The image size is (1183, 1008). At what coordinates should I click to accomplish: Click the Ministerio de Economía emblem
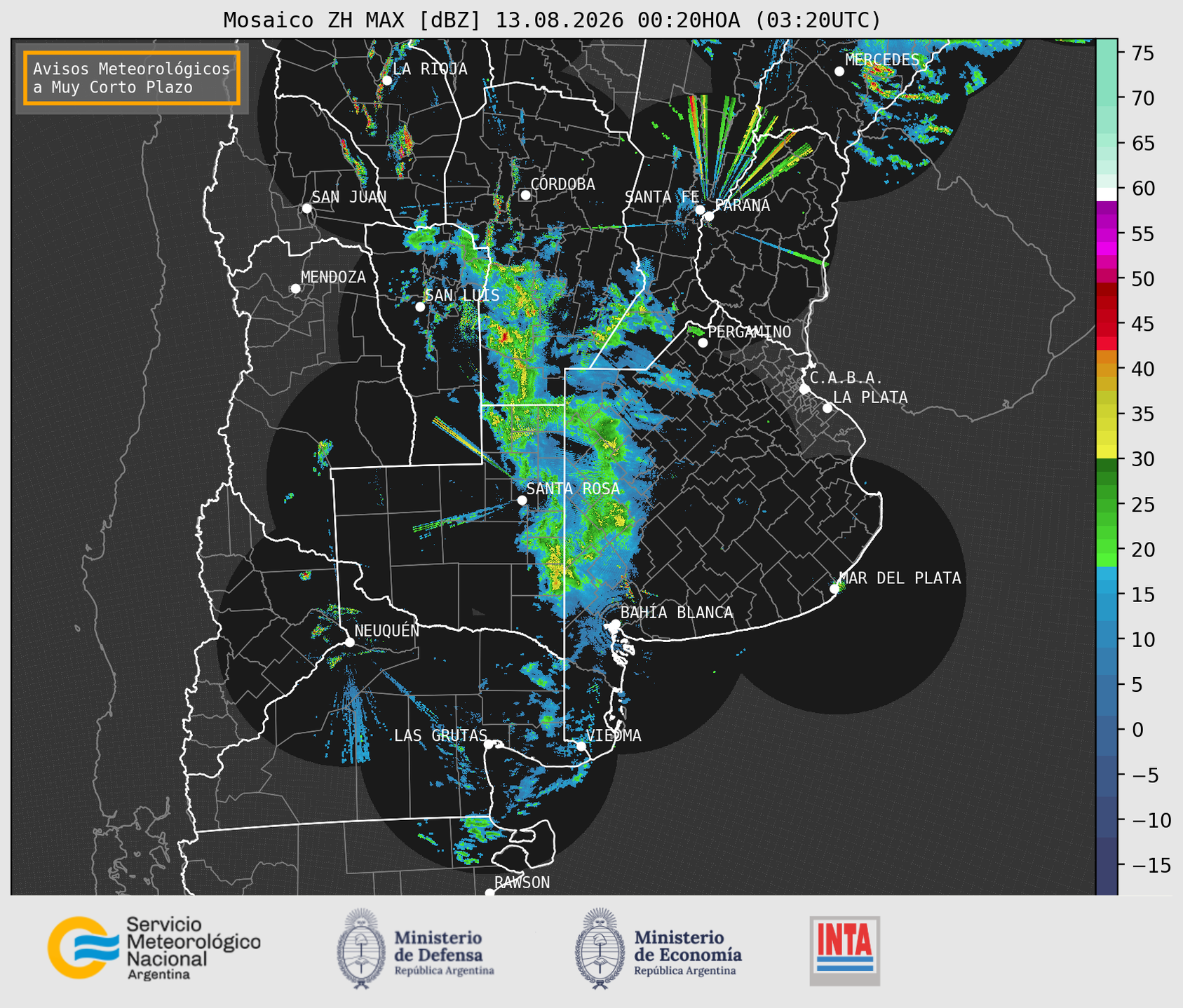599,948
